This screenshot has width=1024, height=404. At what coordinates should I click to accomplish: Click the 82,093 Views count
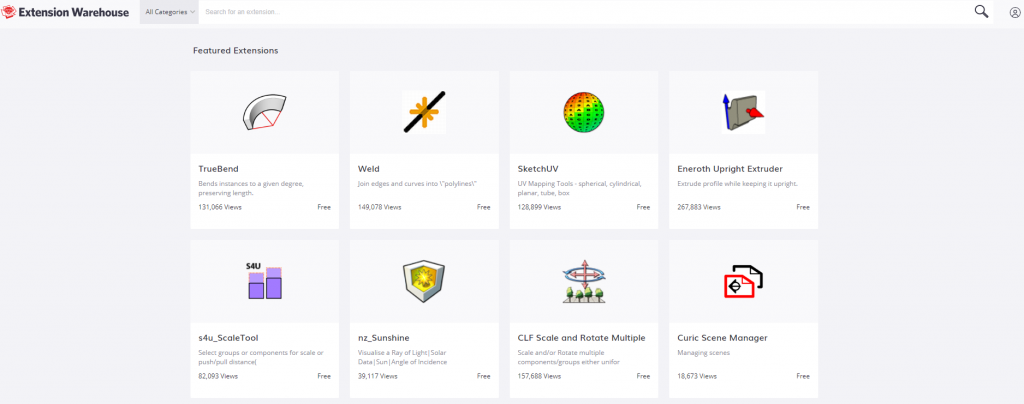pos(218,376)
